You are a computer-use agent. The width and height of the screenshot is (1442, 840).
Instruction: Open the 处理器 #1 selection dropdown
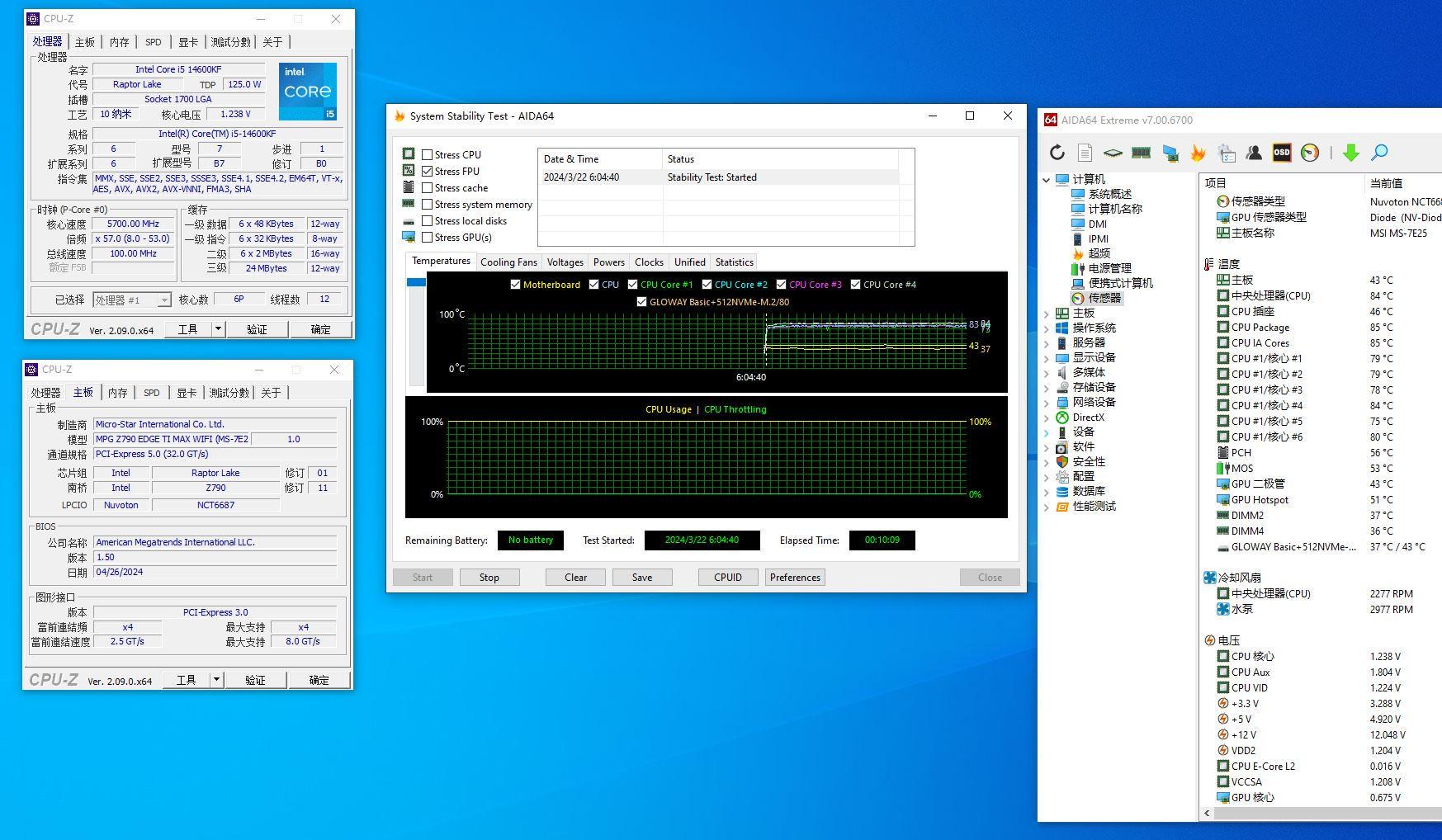pyautogui.click(x=163, y=300)
